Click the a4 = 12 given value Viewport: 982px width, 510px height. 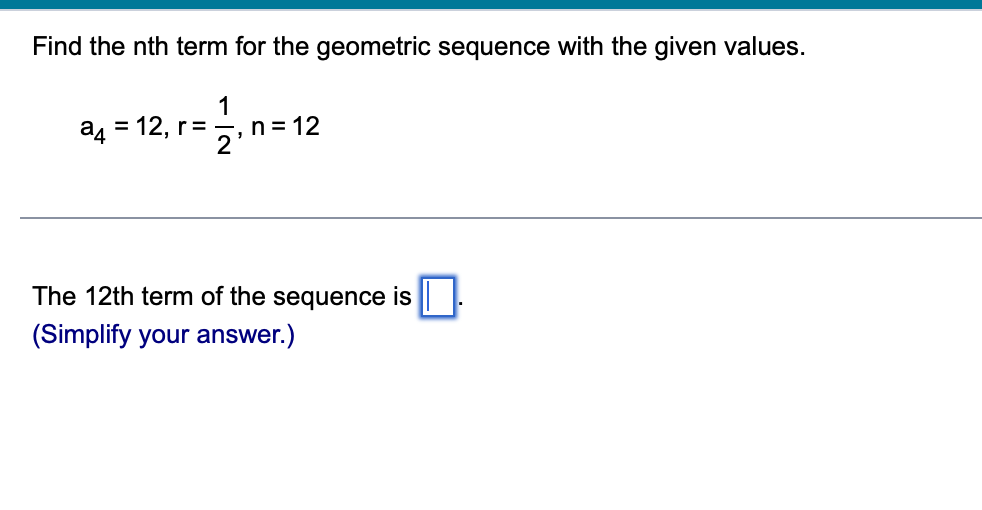(x=124, y=128)
